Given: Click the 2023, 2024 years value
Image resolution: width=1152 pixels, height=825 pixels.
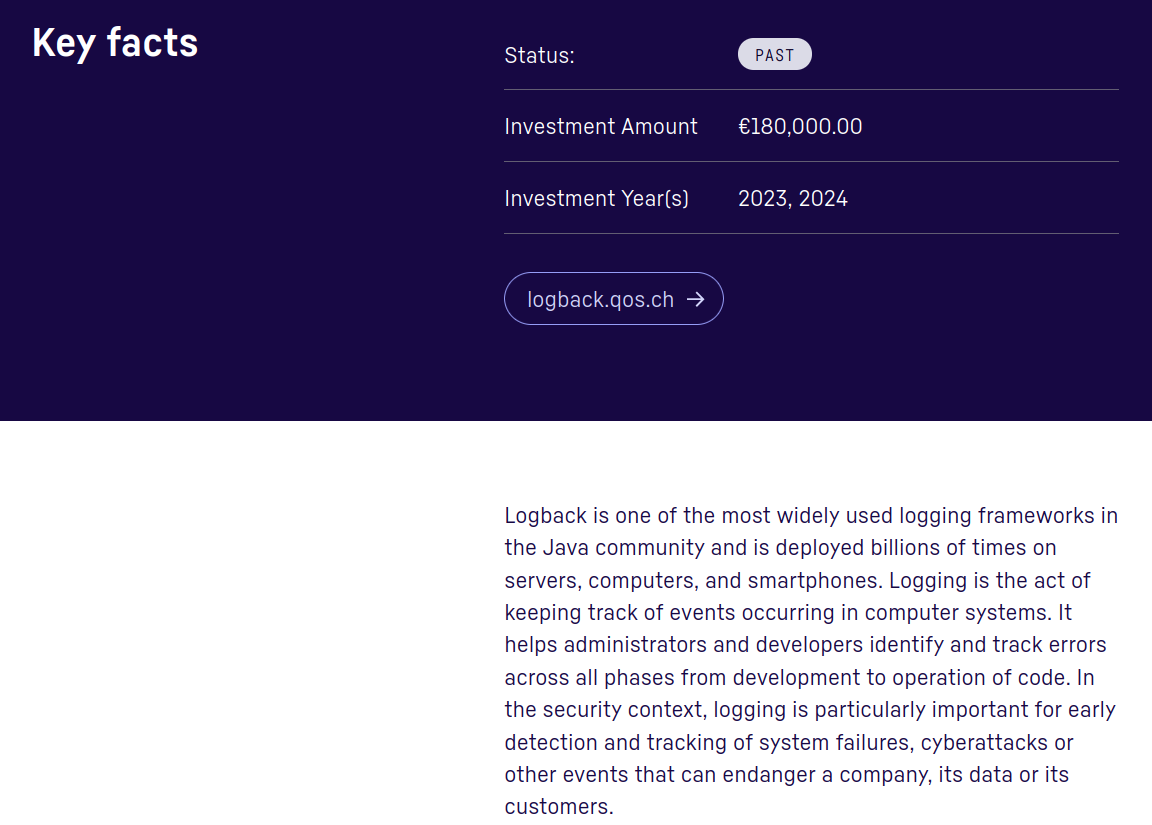Looking at the screenshot, I should pos(792,199).
